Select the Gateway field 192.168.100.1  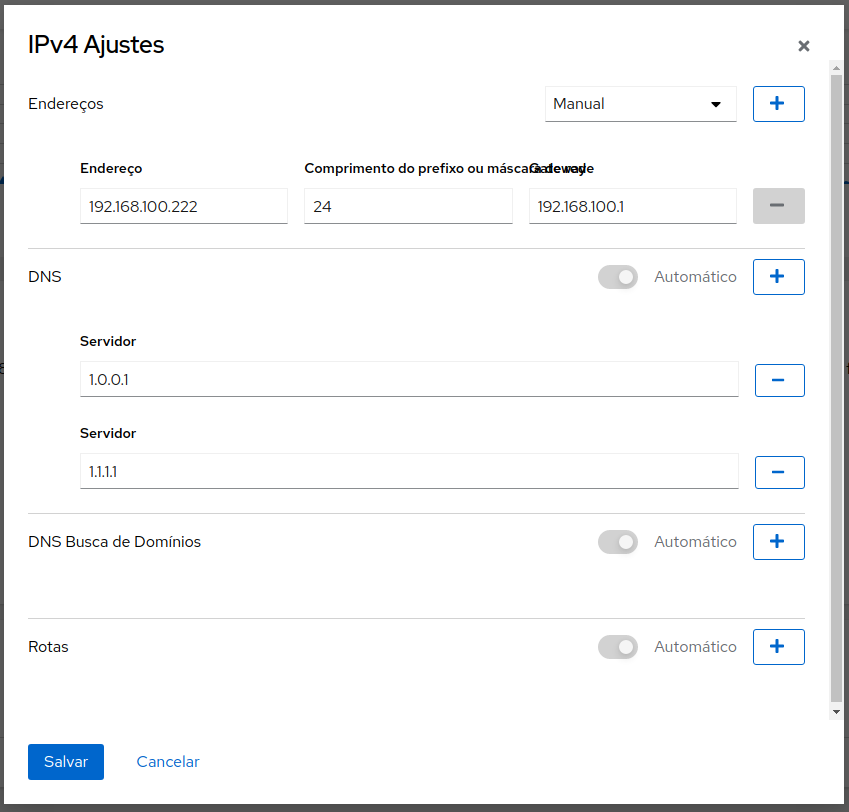point(632,206)
